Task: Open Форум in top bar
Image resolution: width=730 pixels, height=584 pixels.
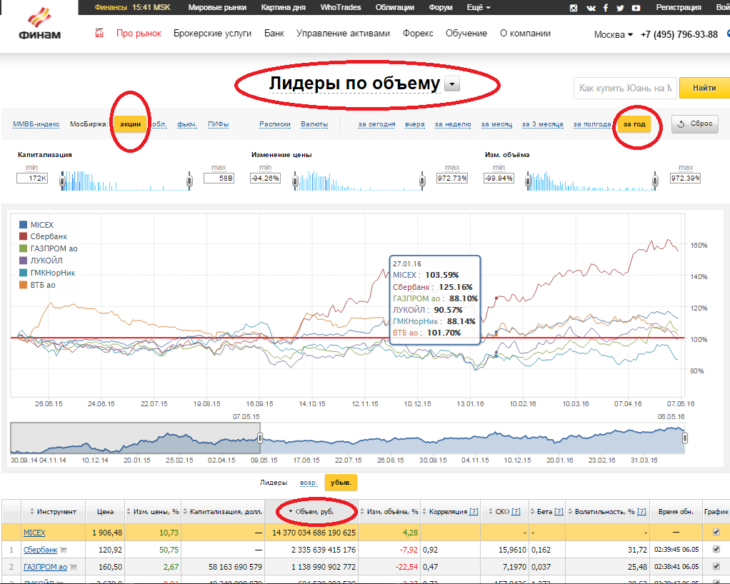Action: pos(440,7)
